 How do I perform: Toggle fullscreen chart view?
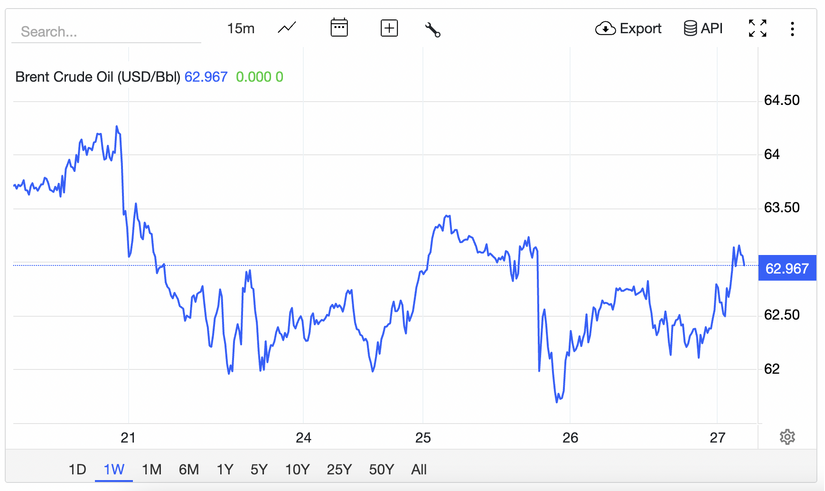pyautogui.click(x=758, y=29)
